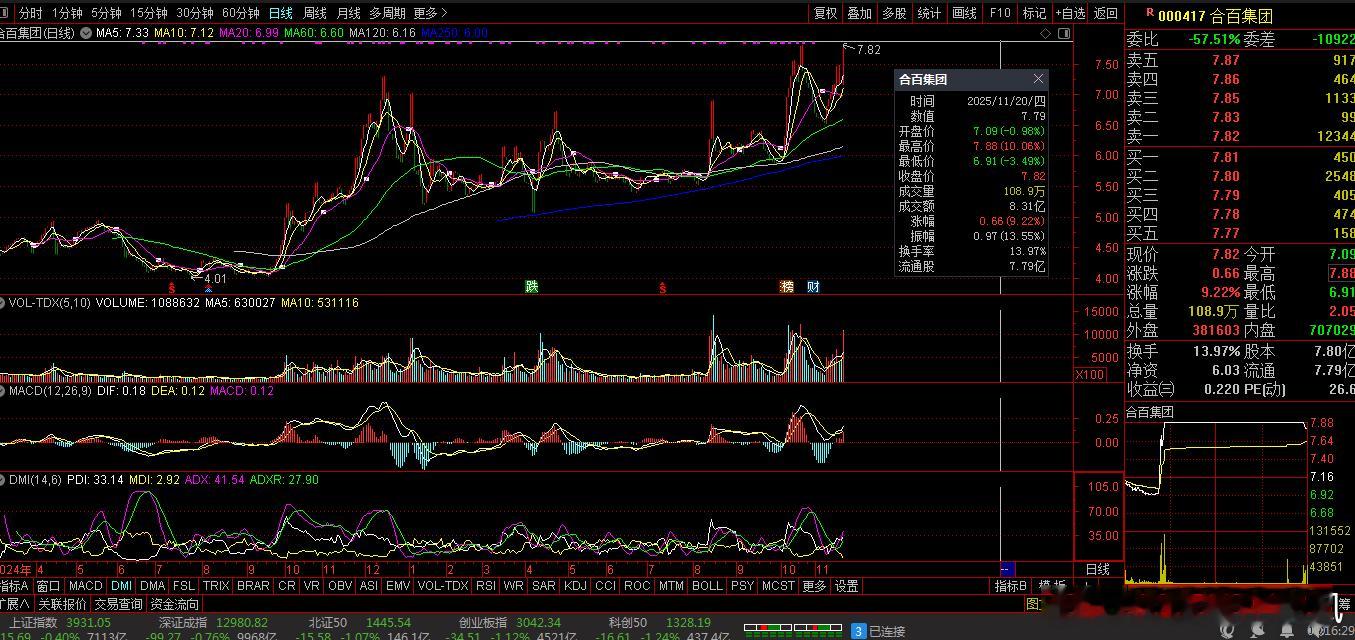Select the ASI indicator
Image resolution: width=1355 pixels, height=640 pixels.
pos(369,586)
